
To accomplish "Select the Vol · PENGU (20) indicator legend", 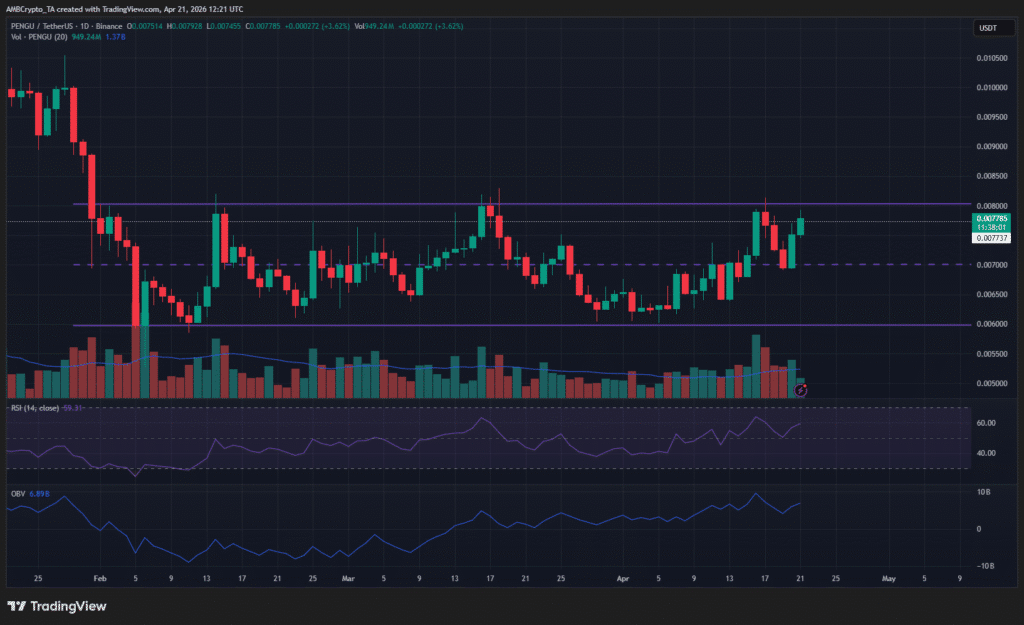I will coord(39,37).
